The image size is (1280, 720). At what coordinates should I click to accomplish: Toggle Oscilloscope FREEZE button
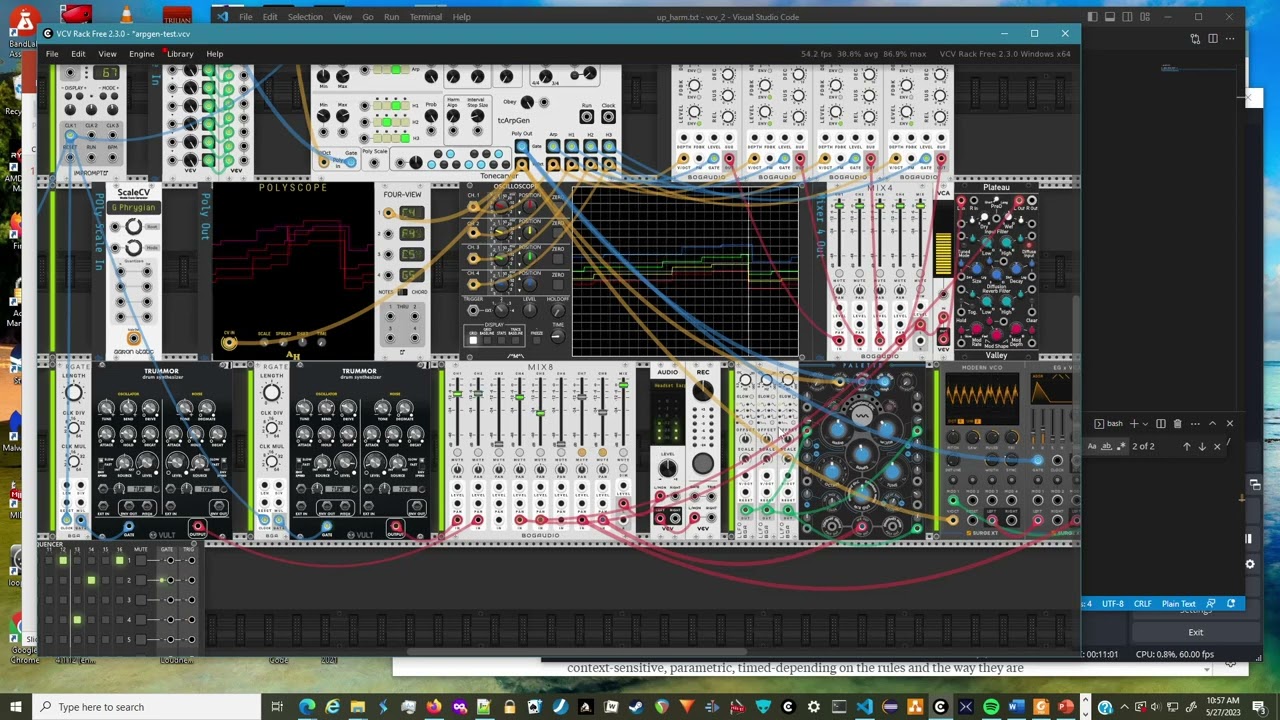(537, 340)
